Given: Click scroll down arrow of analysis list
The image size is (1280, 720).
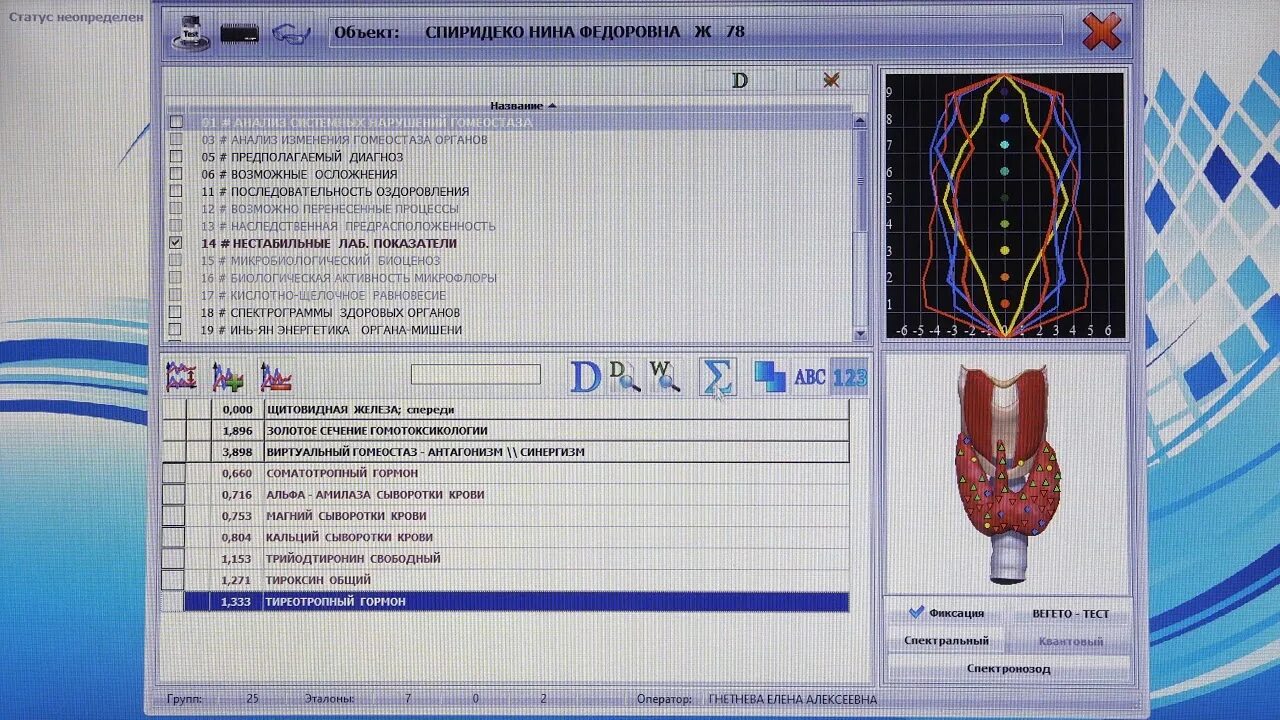Looking at the screenshot, I should pos(860,334).
